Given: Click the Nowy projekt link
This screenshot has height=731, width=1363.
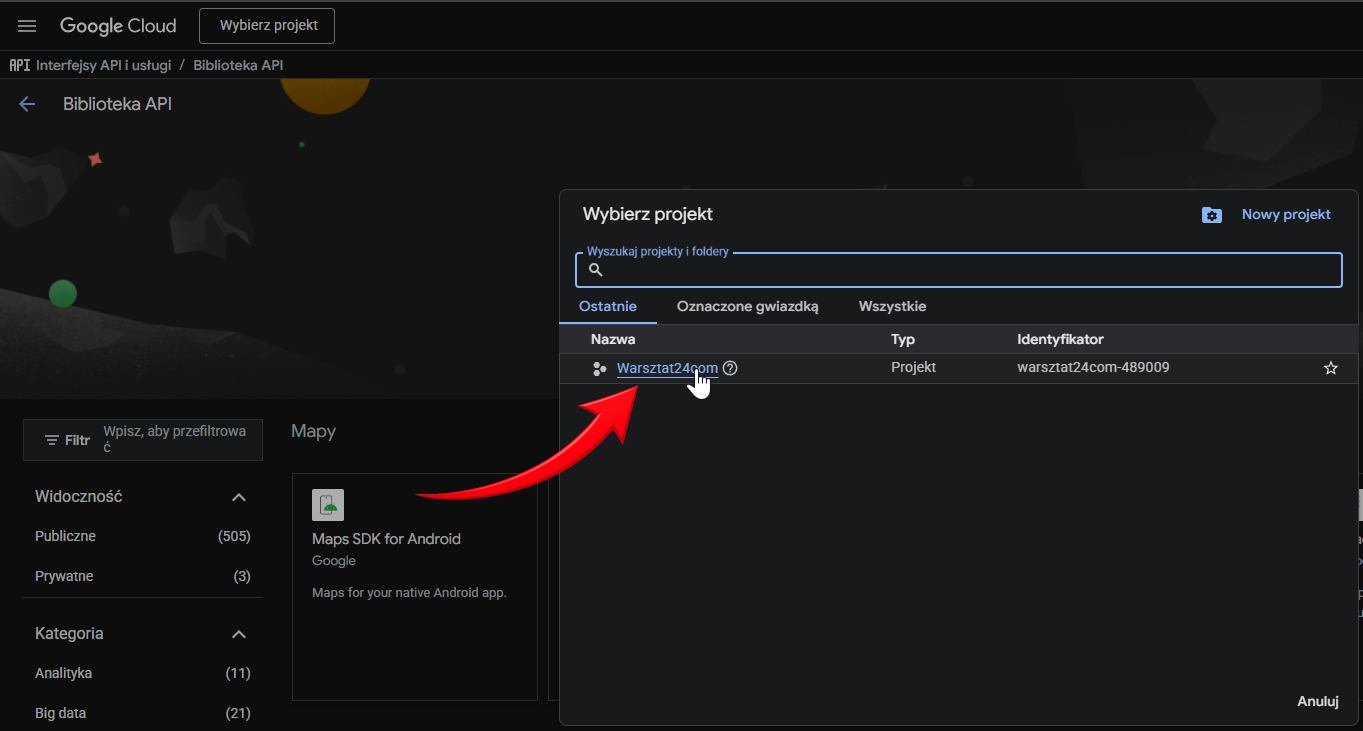Looking at the screenshot, I should click(1285, 214).
